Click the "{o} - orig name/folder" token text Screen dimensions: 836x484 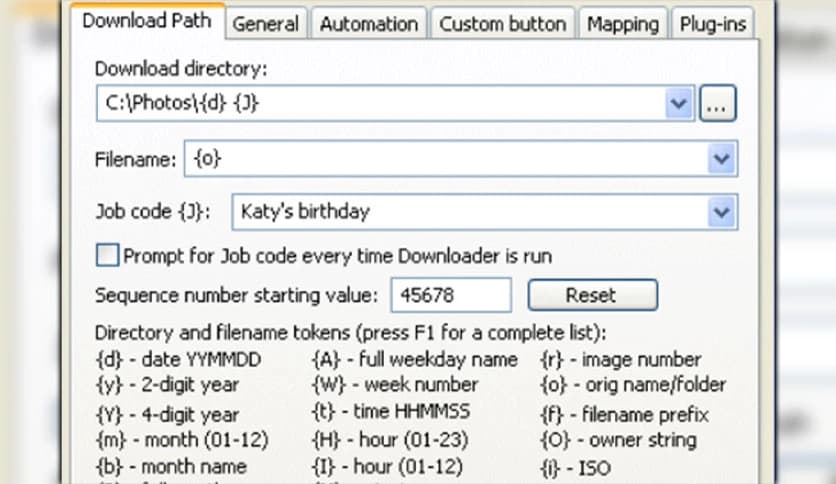tap(633, 385)
